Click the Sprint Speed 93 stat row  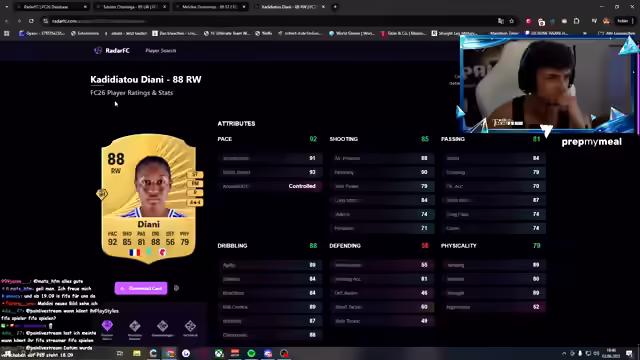(x=270, y=172)
